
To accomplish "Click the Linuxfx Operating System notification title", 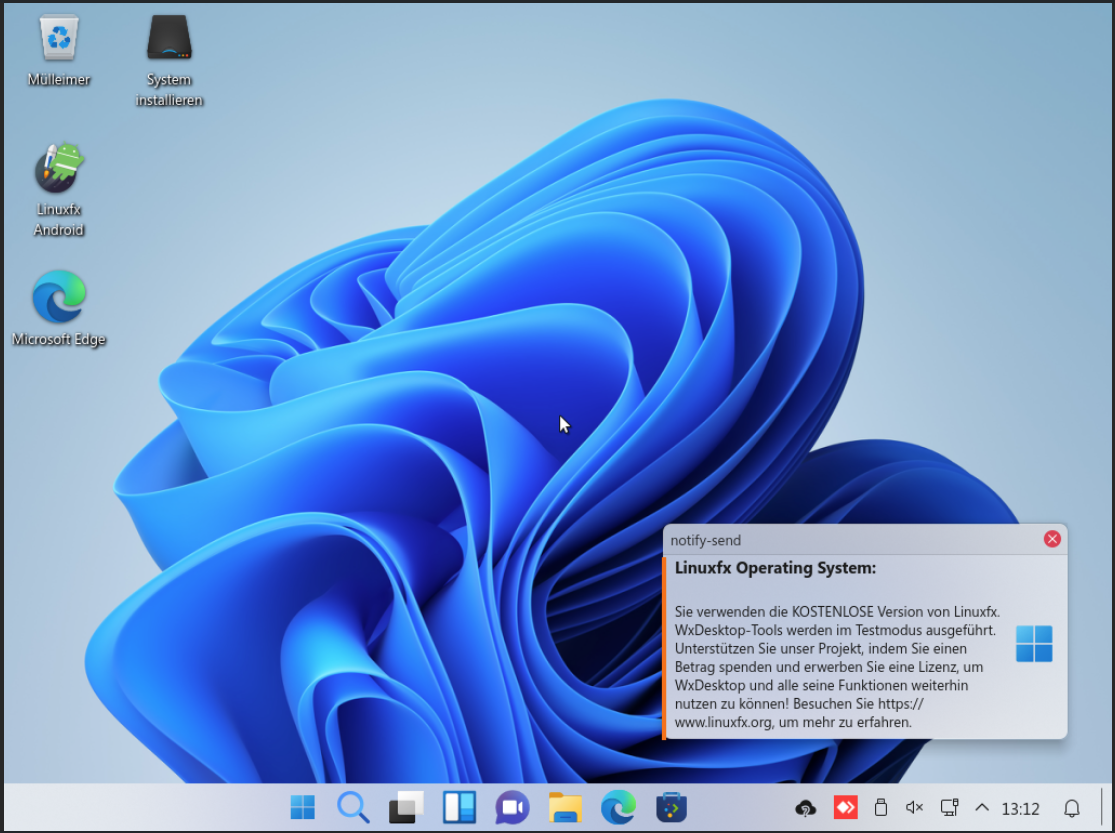I will click(x=775, y=568).
